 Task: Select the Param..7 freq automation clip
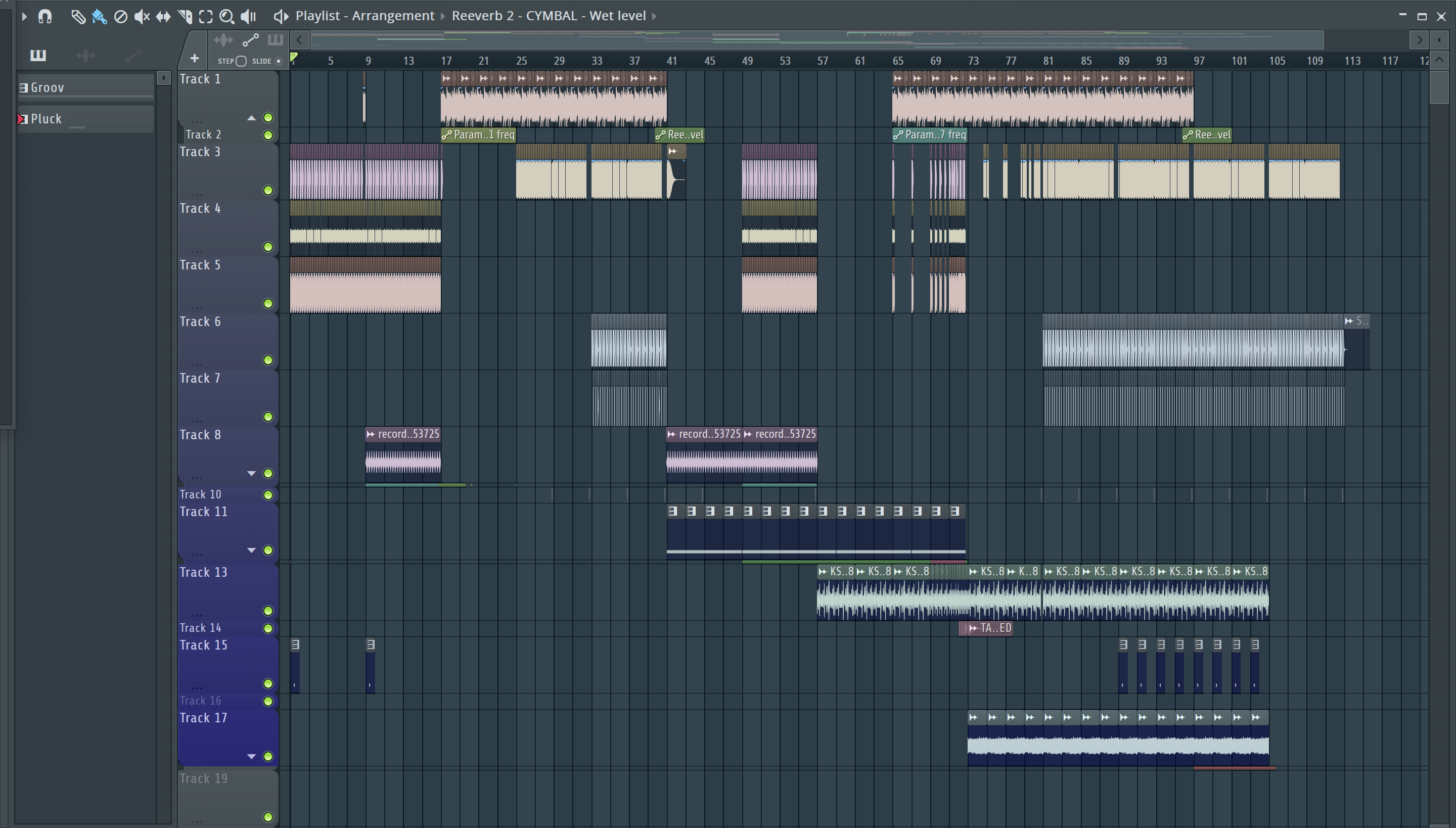click(x=930, y=135)
